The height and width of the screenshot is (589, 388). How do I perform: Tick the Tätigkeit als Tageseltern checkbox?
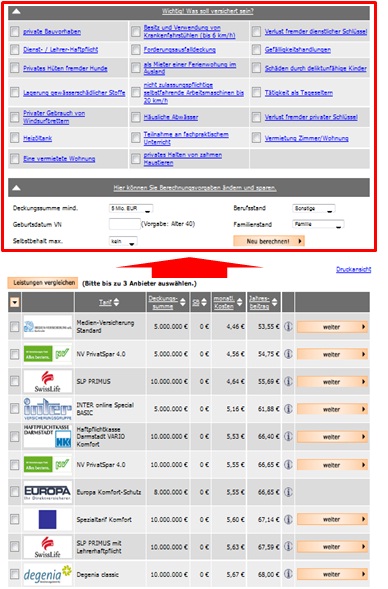[256, 92]
